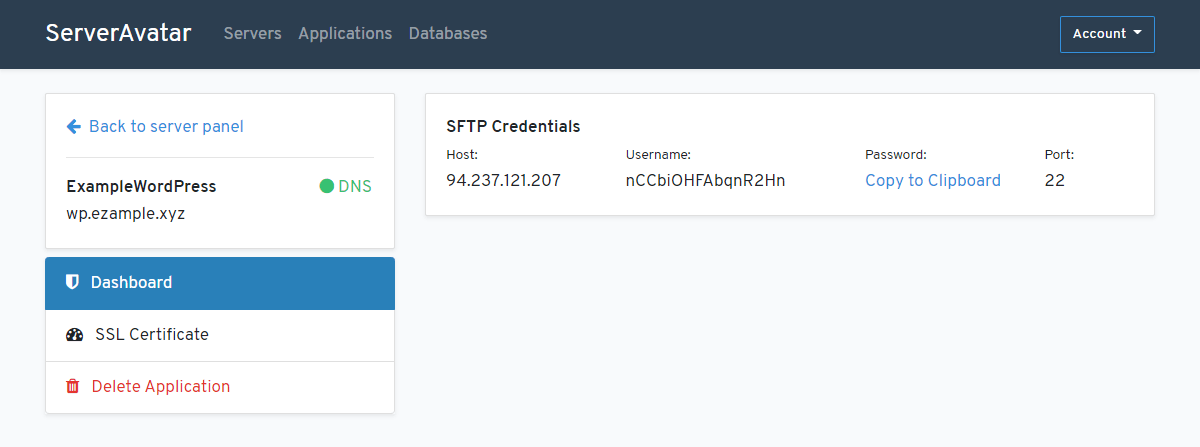Click the green DNS status dot
Screen dimensions: 1200x447
[326, 186]
